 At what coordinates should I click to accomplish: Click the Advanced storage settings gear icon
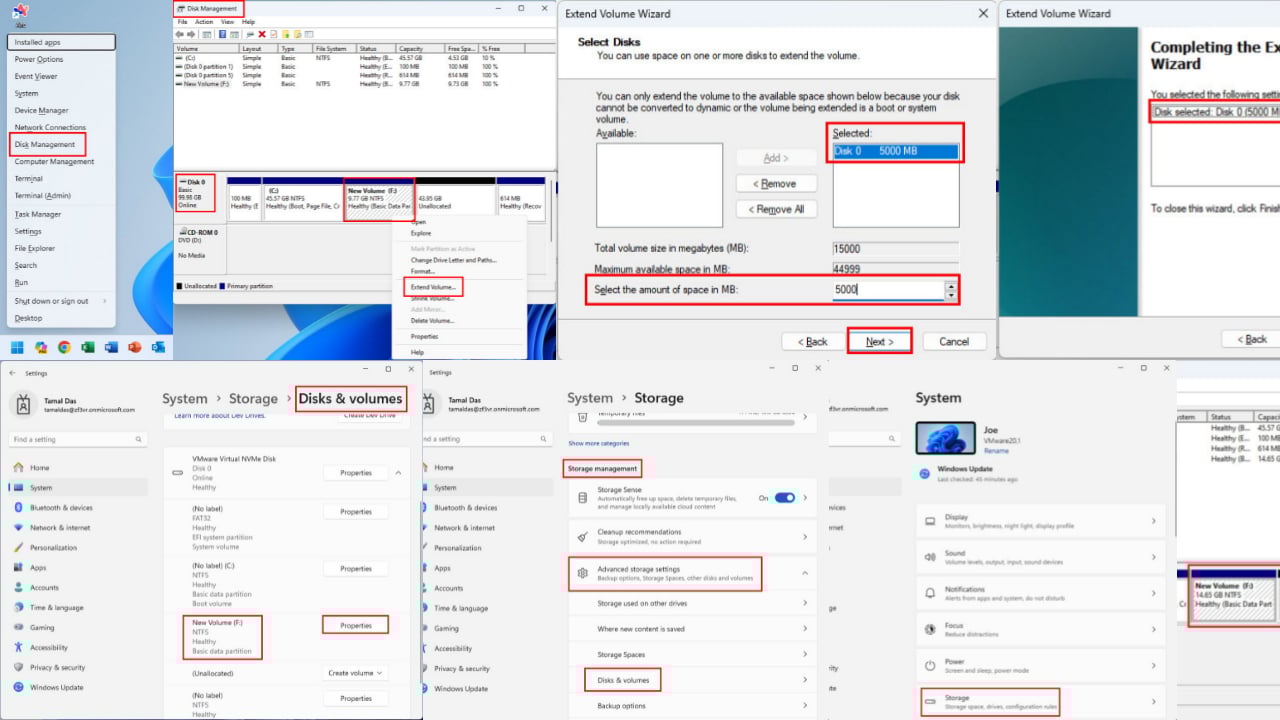583,573
